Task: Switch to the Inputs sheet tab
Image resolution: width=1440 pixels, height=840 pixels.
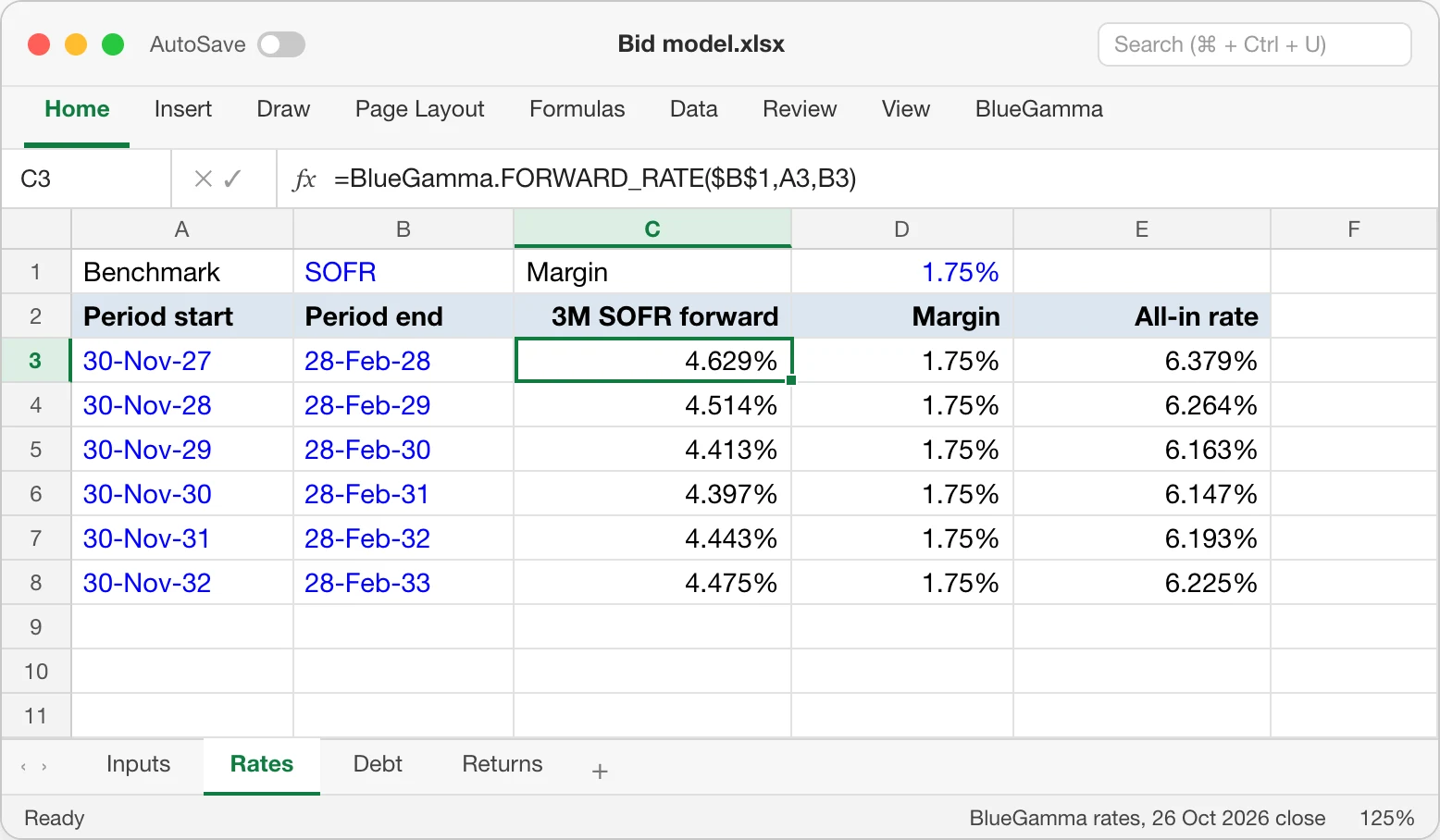Action: 139,764
